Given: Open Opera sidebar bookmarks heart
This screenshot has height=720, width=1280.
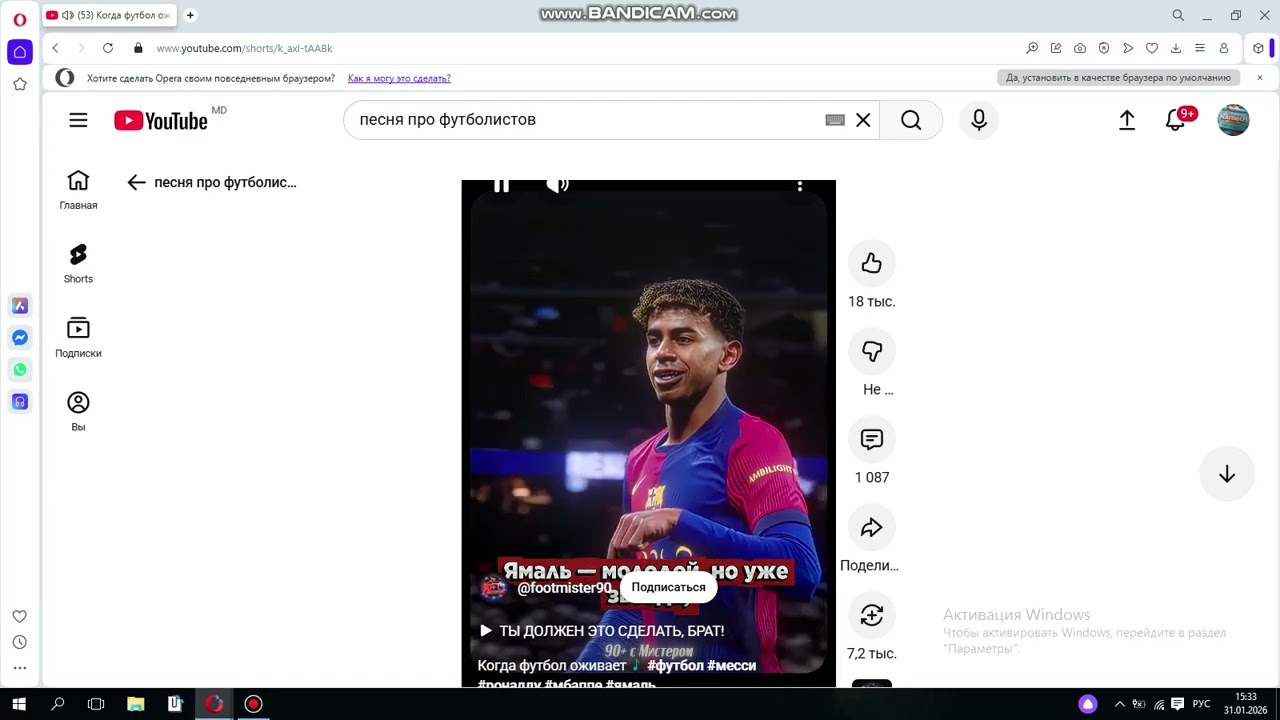Looking at the screenshot, I should (x=19, y=616).
